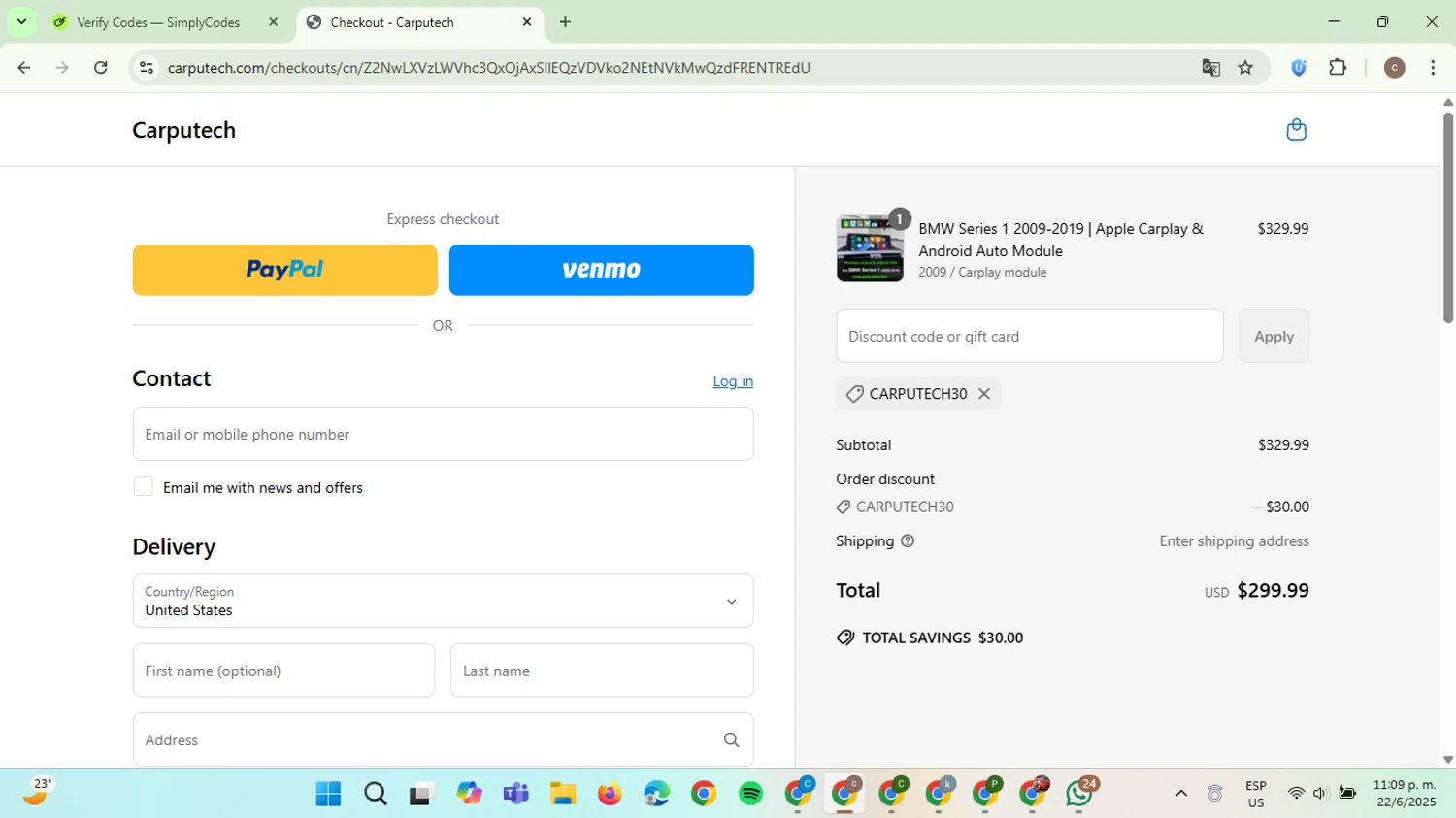Click the browser address bar URL

488,68
